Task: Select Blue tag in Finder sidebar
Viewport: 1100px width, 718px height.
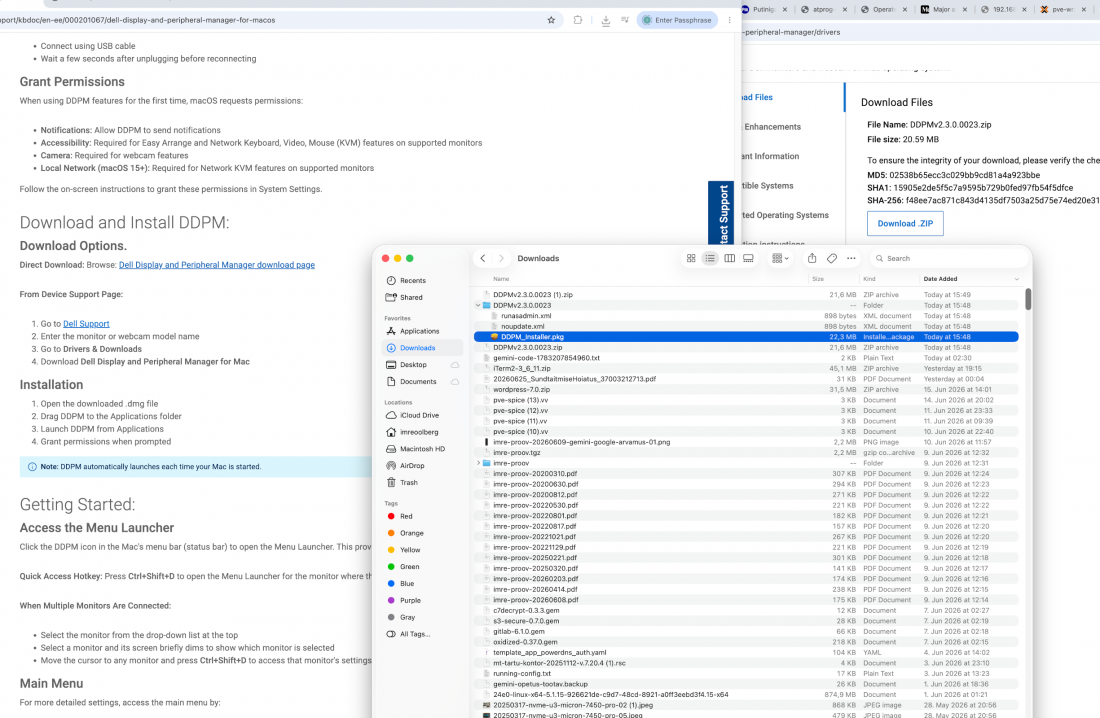Action: [407, 583]
